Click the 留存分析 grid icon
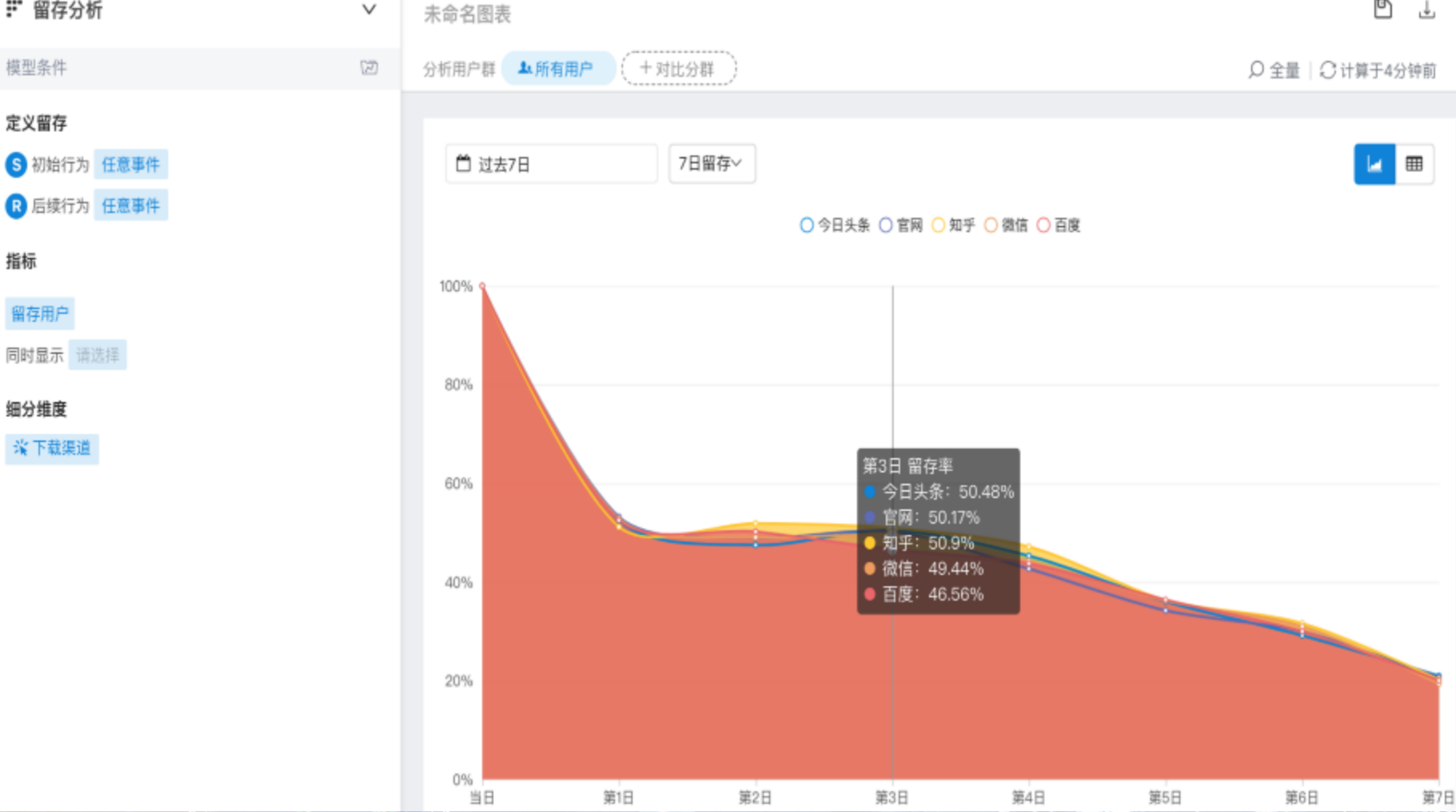Screen dimensions: 1456x812 tap(14, 9)
